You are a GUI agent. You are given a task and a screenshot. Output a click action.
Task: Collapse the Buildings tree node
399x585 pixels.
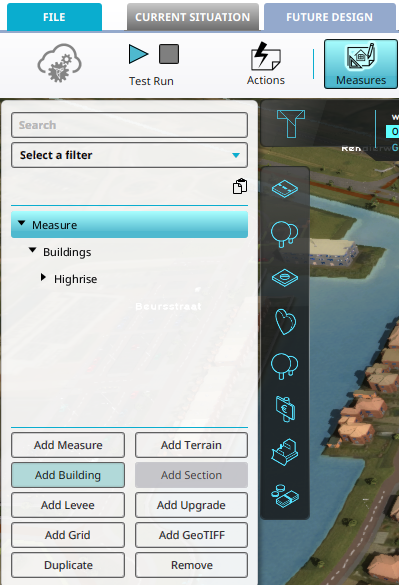33,250
